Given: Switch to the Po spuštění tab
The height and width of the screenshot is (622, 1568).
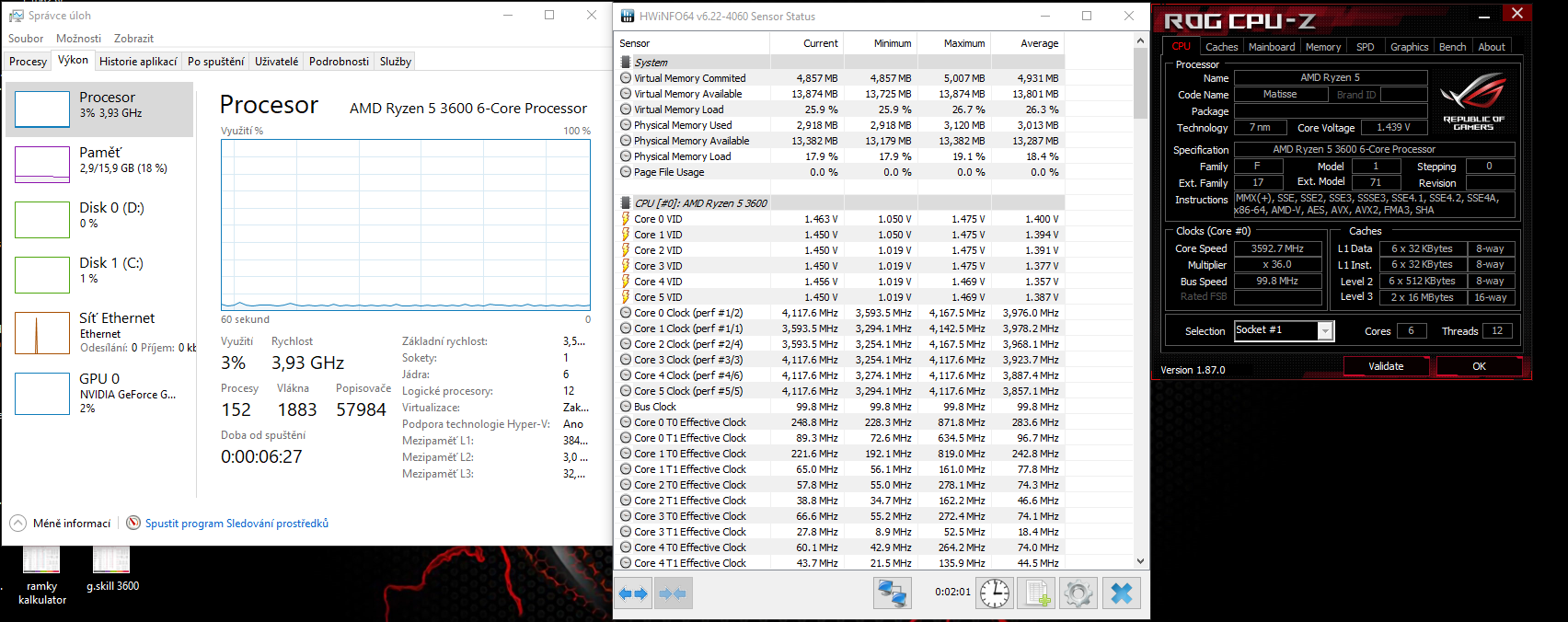Looking at the screenshot, I should 215,61.
